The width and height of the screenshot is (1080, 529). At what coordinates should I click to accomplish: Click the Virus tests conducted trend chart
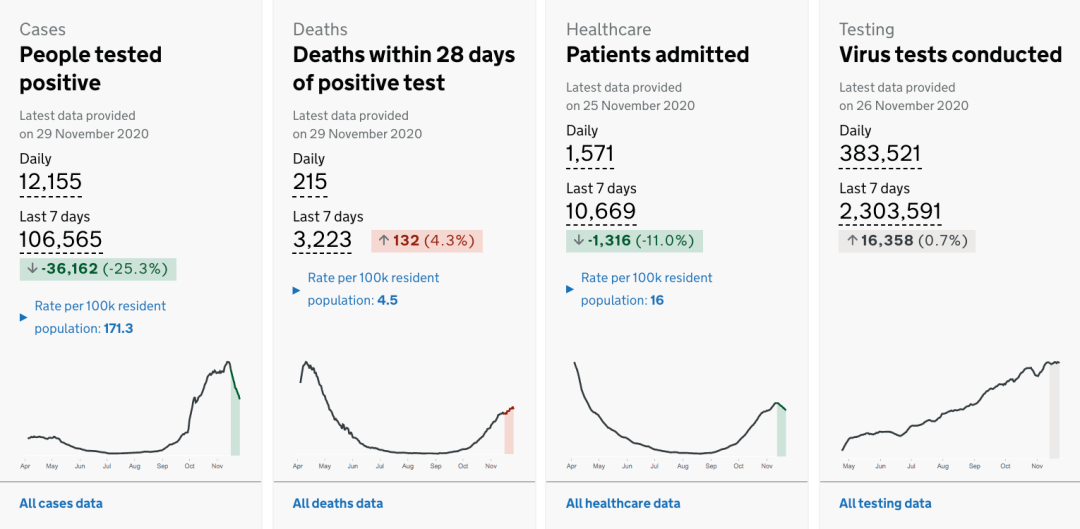[951, 413]
